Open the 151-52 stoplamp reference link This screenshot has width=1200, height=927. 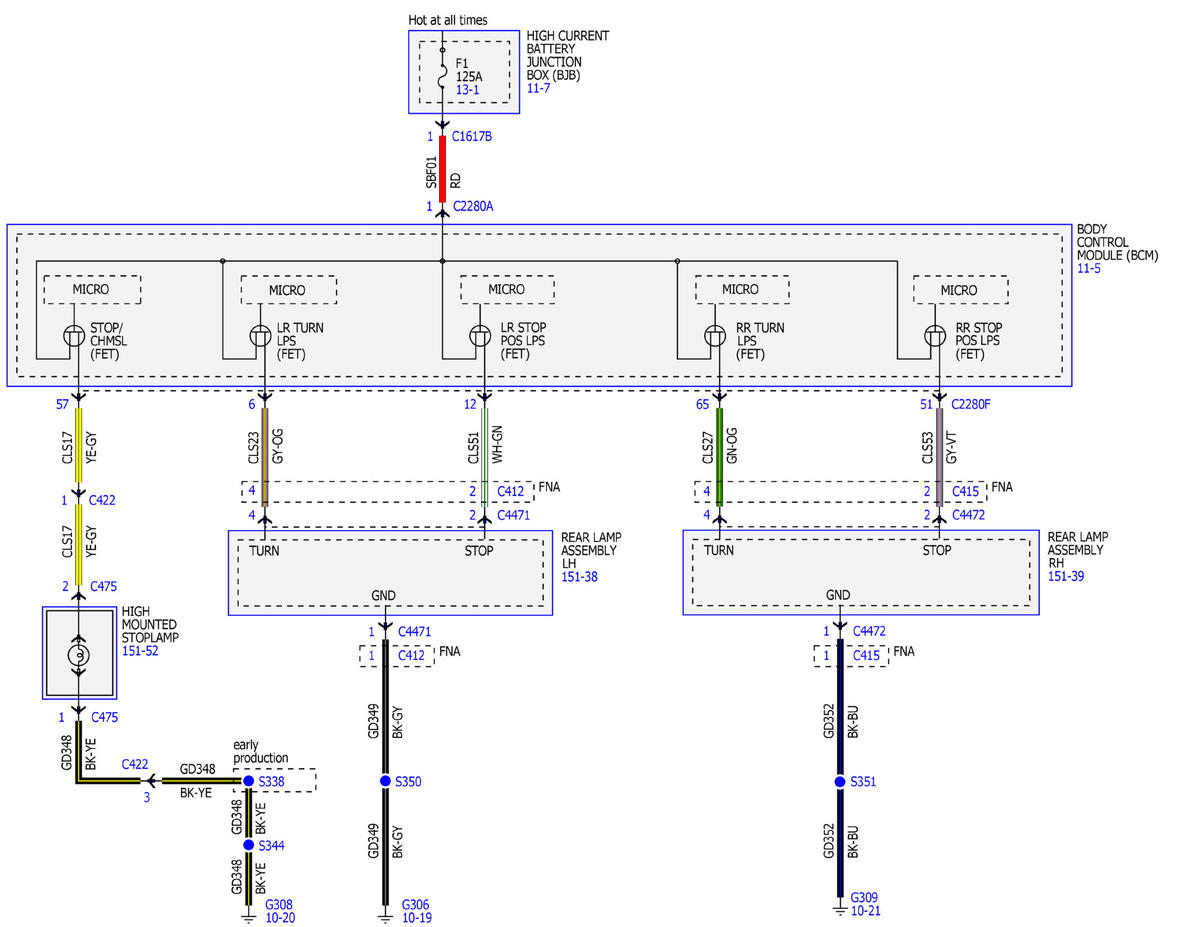click(x=139, y=650)
